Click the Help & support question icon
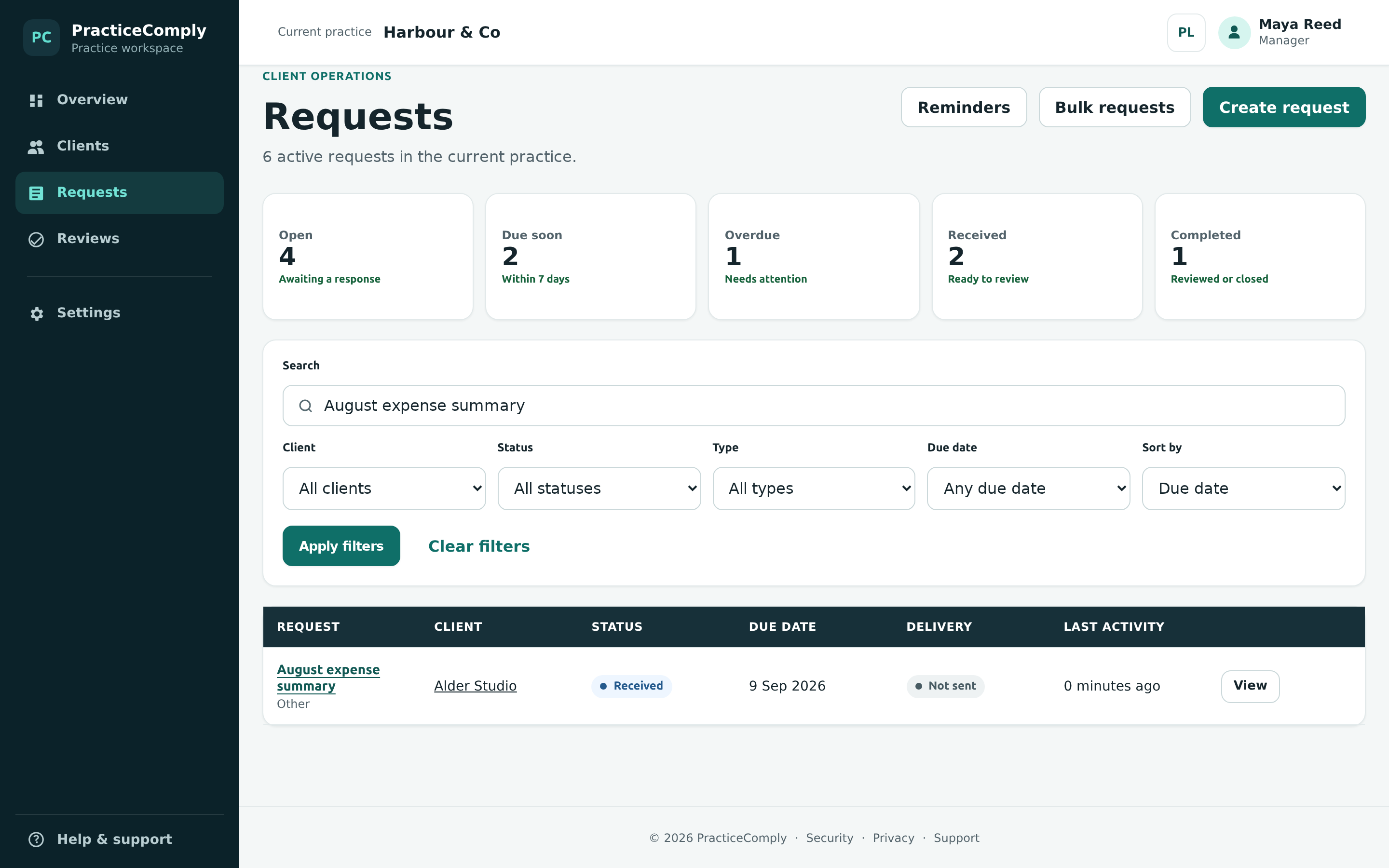The width and height of the screenshot is (1389, 868). (36, 839)
